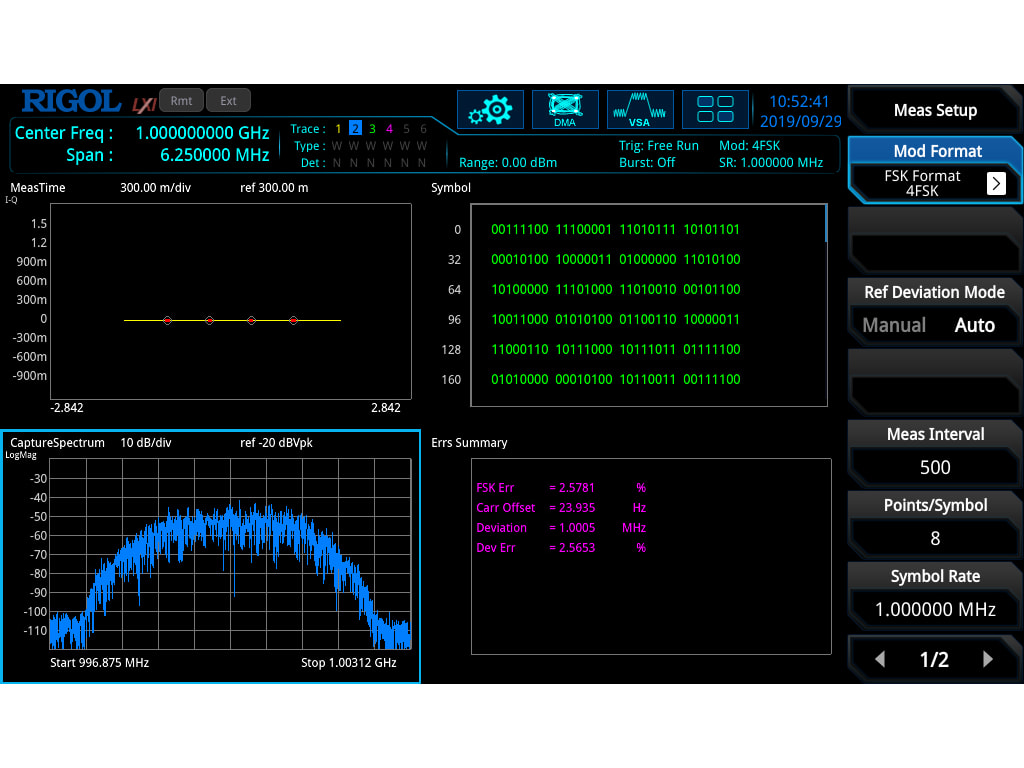This screenshot has width=1024, height=768.
Task: Select the Mod Format menu item
Action: click(935, 151)
